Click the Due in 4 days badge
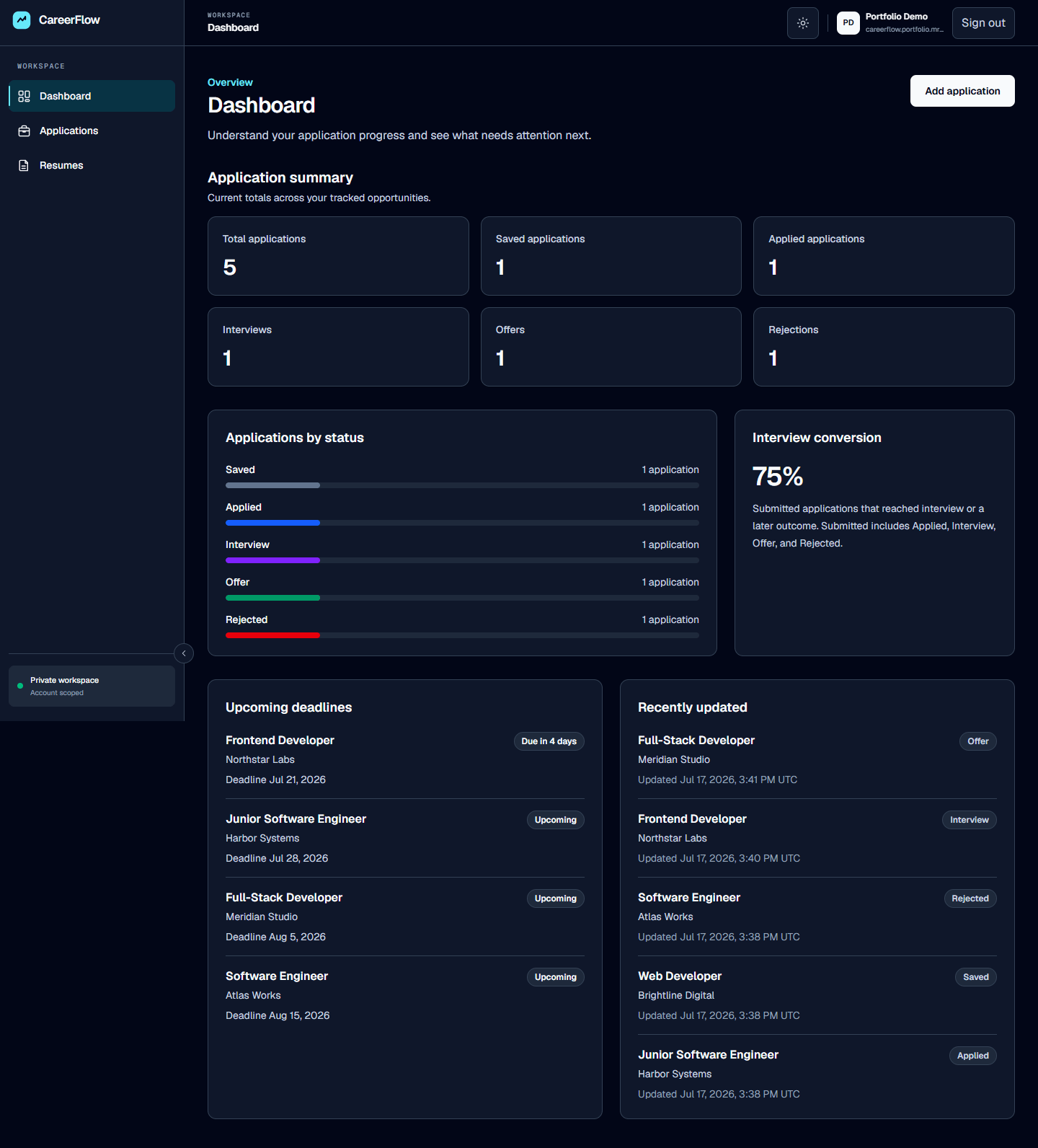The height and width of the screenshot is (1148, 1038). point(549,741)
